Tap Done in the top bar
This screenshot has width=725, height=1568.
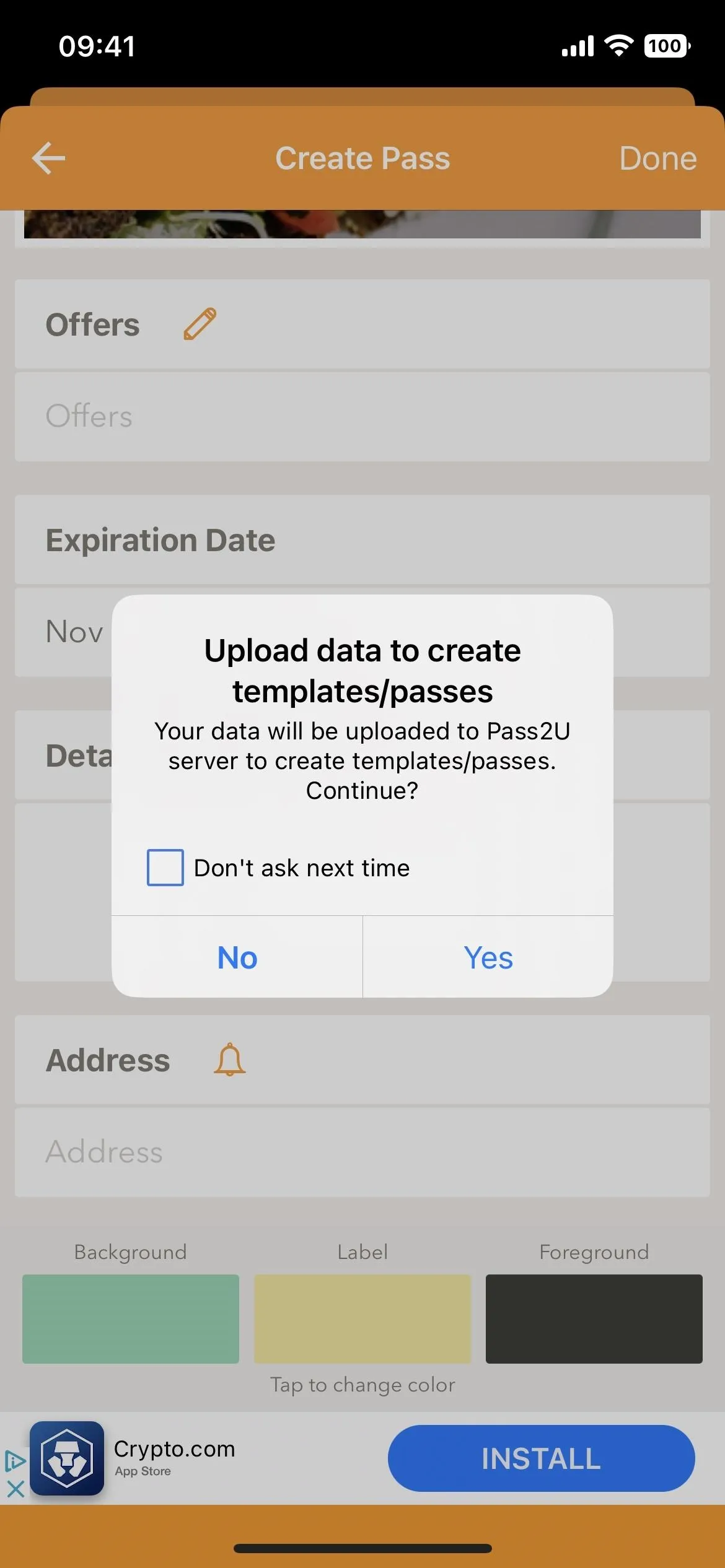pos(658,159)
